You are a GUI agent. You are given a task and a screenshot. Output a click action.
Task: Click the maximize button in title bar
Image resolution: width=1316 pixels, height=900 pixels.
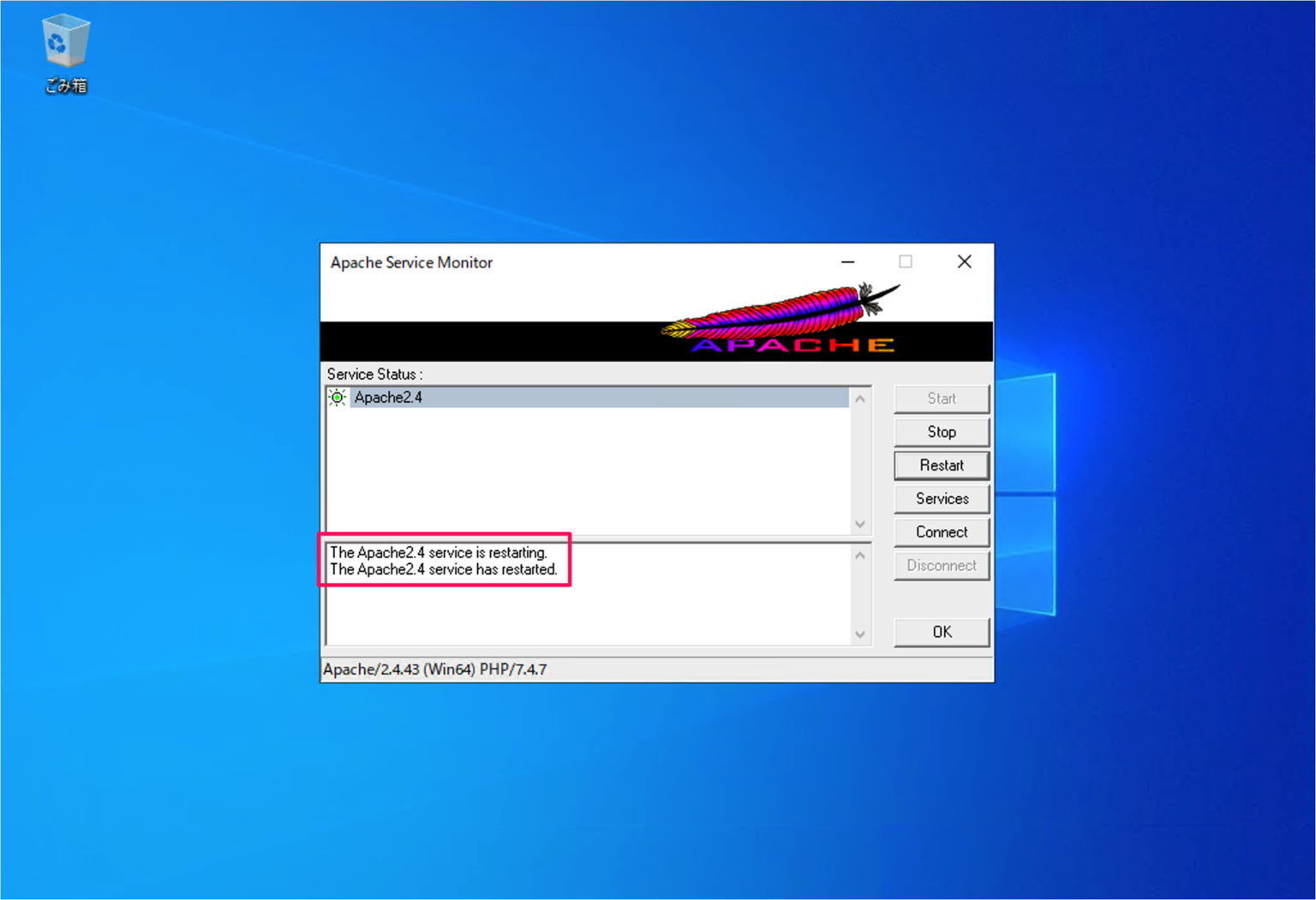(x=906, y=261)
